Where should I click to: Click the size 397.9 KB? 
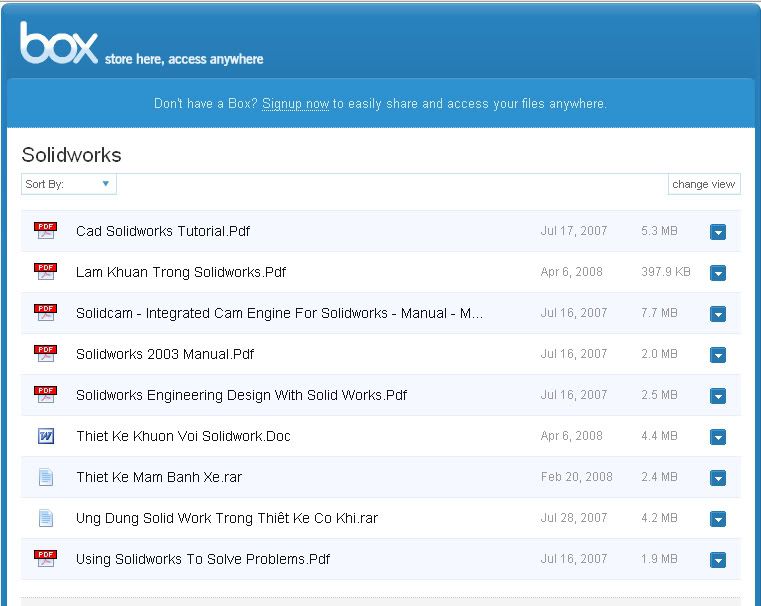(x=665, y=272)
